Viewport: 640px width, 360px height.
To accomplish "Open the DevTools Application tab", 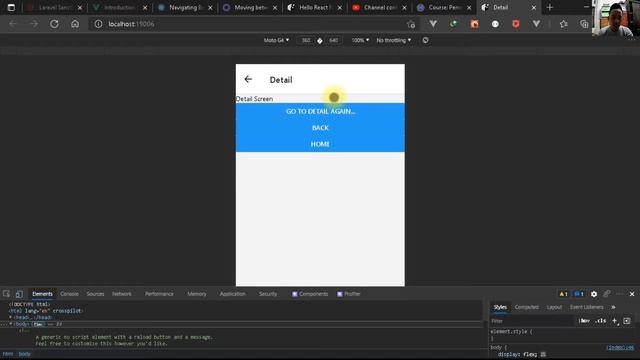I will coord(233,294).
